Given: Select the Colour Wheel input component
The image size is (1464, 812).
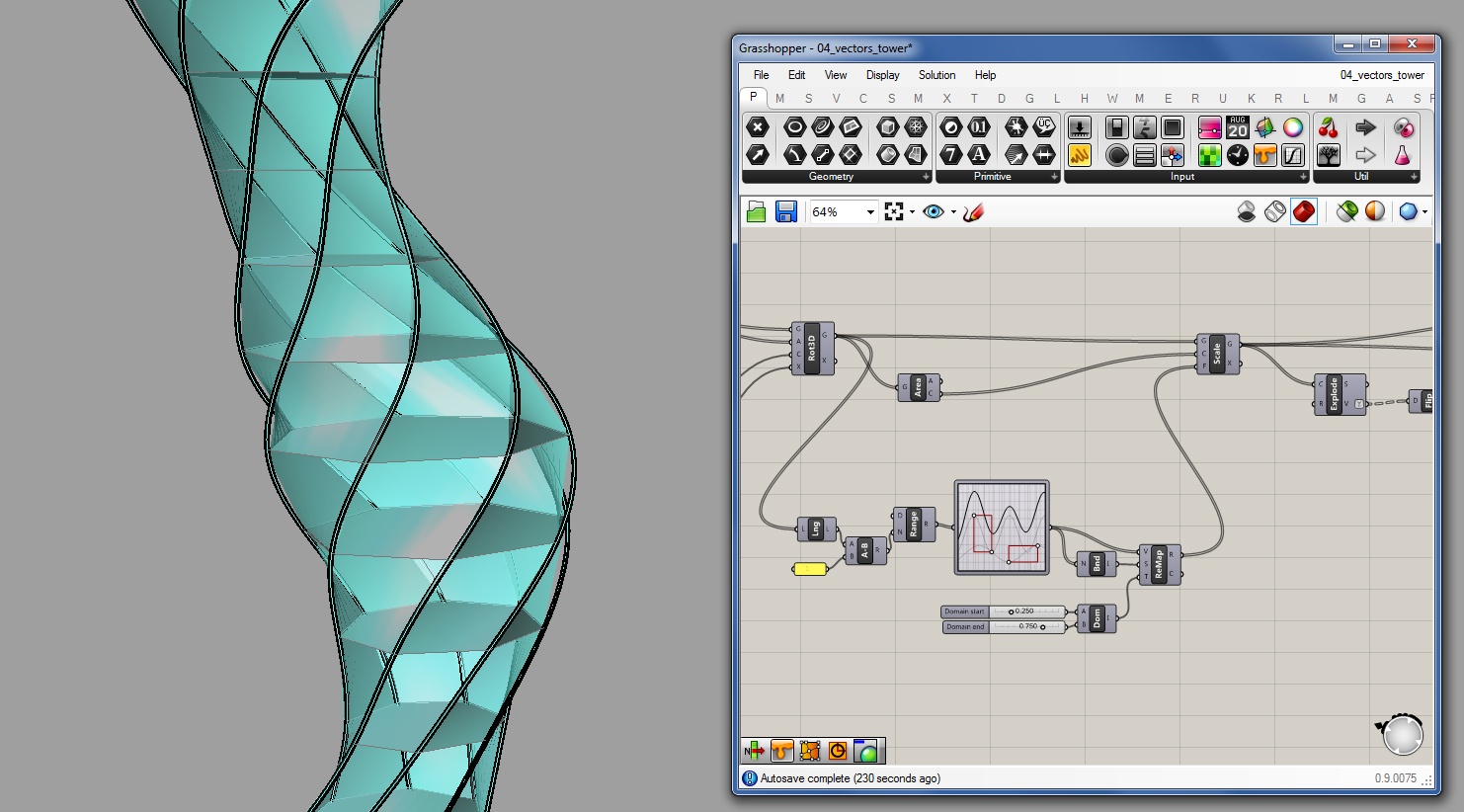Looking at the screenshot, I should point(1293,127).
